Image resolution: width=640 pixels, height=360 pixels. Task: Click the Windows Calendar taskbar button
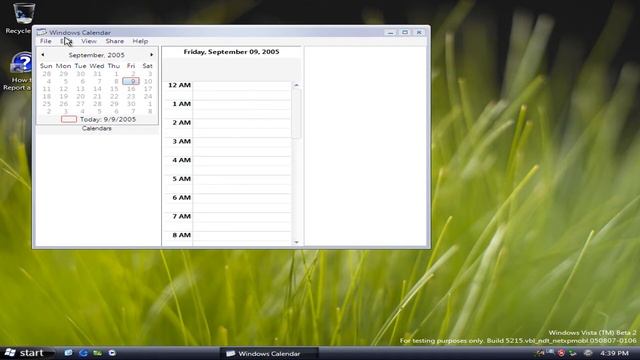point(269,353)
